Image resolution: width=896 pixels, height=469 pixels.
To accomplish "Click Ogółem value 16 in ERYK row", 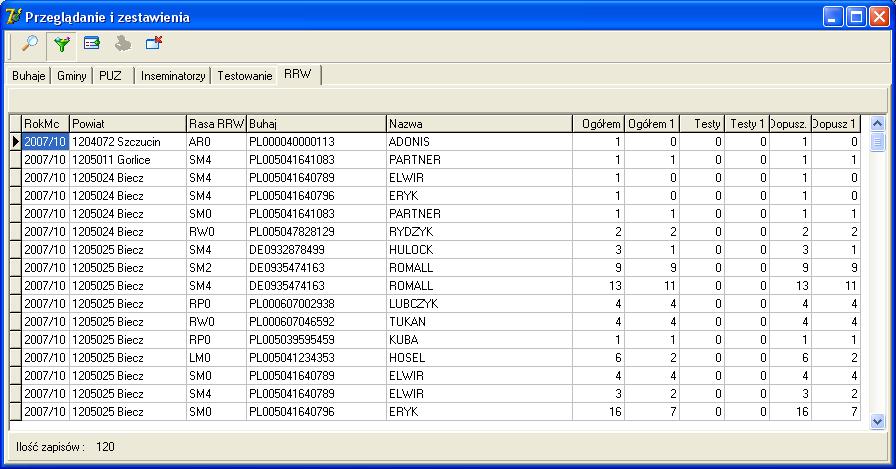I will pos(598,412).
